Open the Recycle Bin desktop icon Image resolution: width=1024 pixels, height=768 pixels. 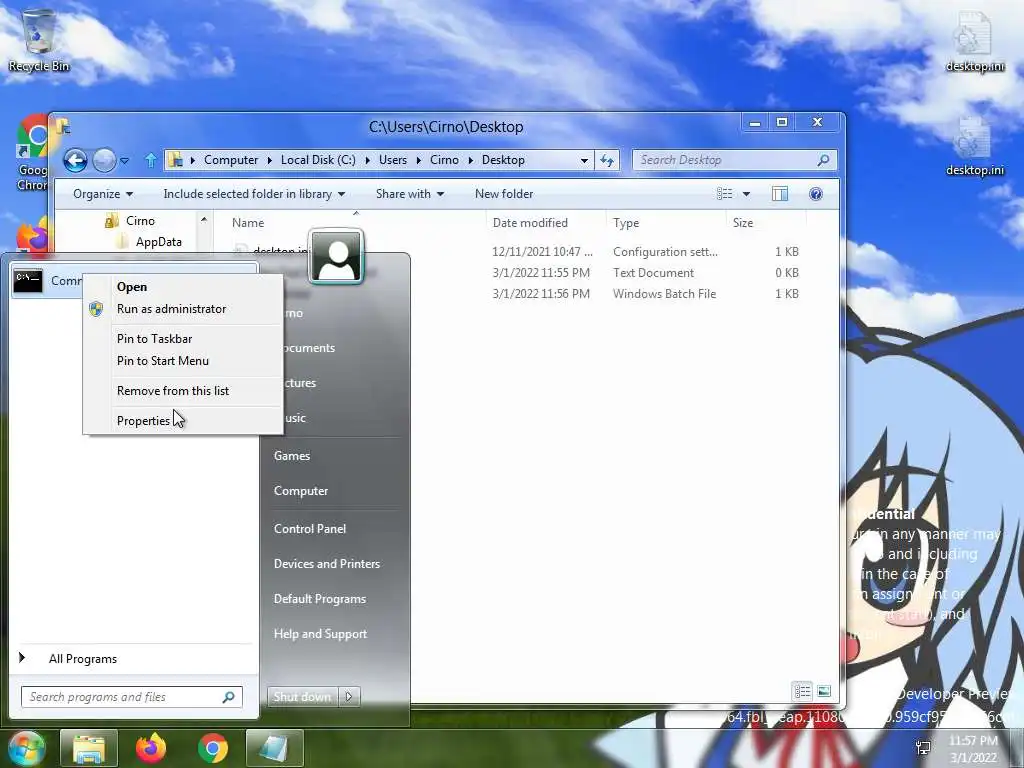(39, 39)
